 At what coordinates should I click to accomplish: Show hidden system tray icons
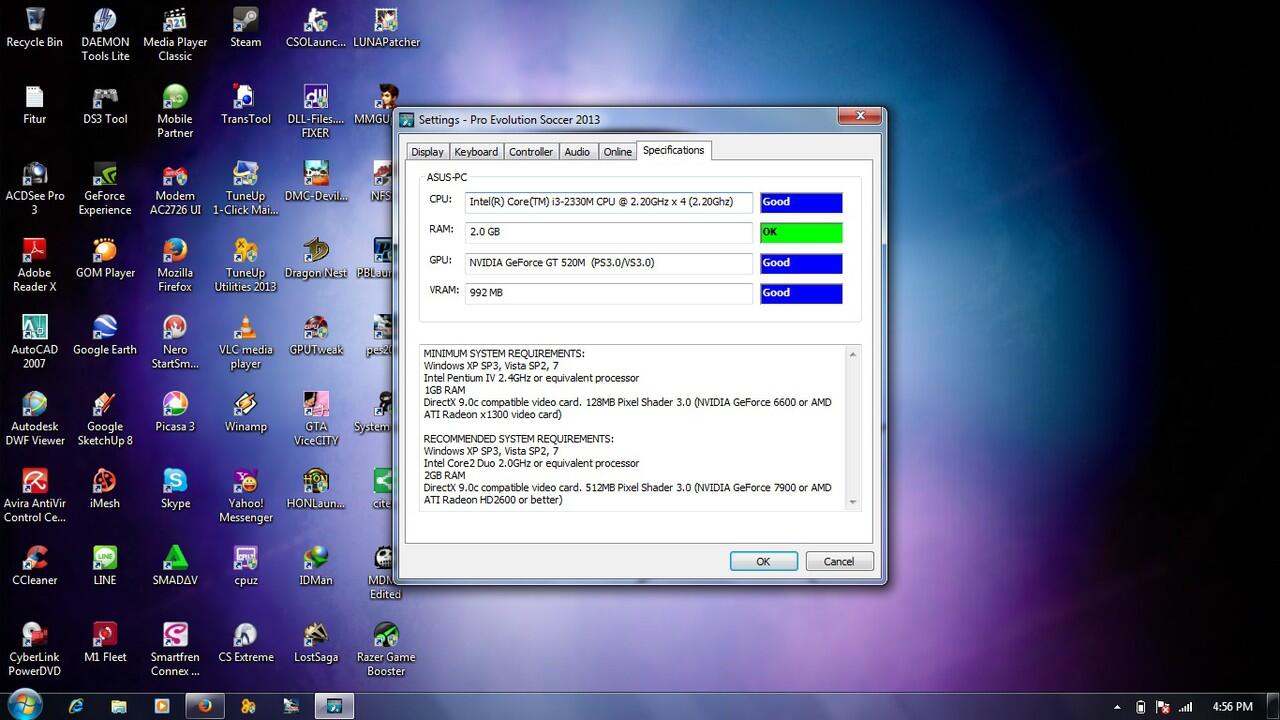pos(1117,707)
